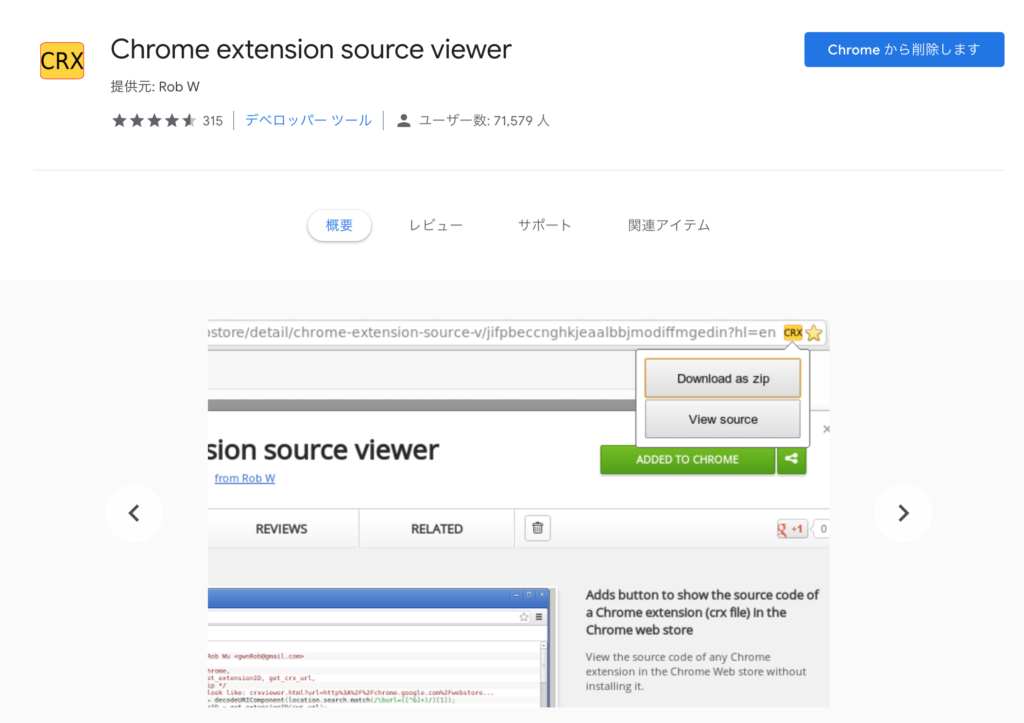Image resolution: width=1024 pixels, height=723 pixels.
Task: Click the Download as zip button
Action: (x=722, y=378)
